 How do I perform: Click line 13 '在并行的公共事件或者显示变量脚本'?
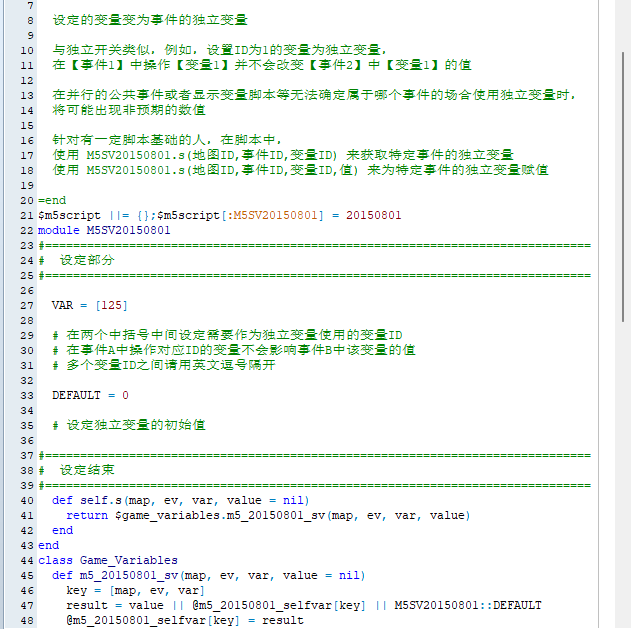click(x=164, y=95)
